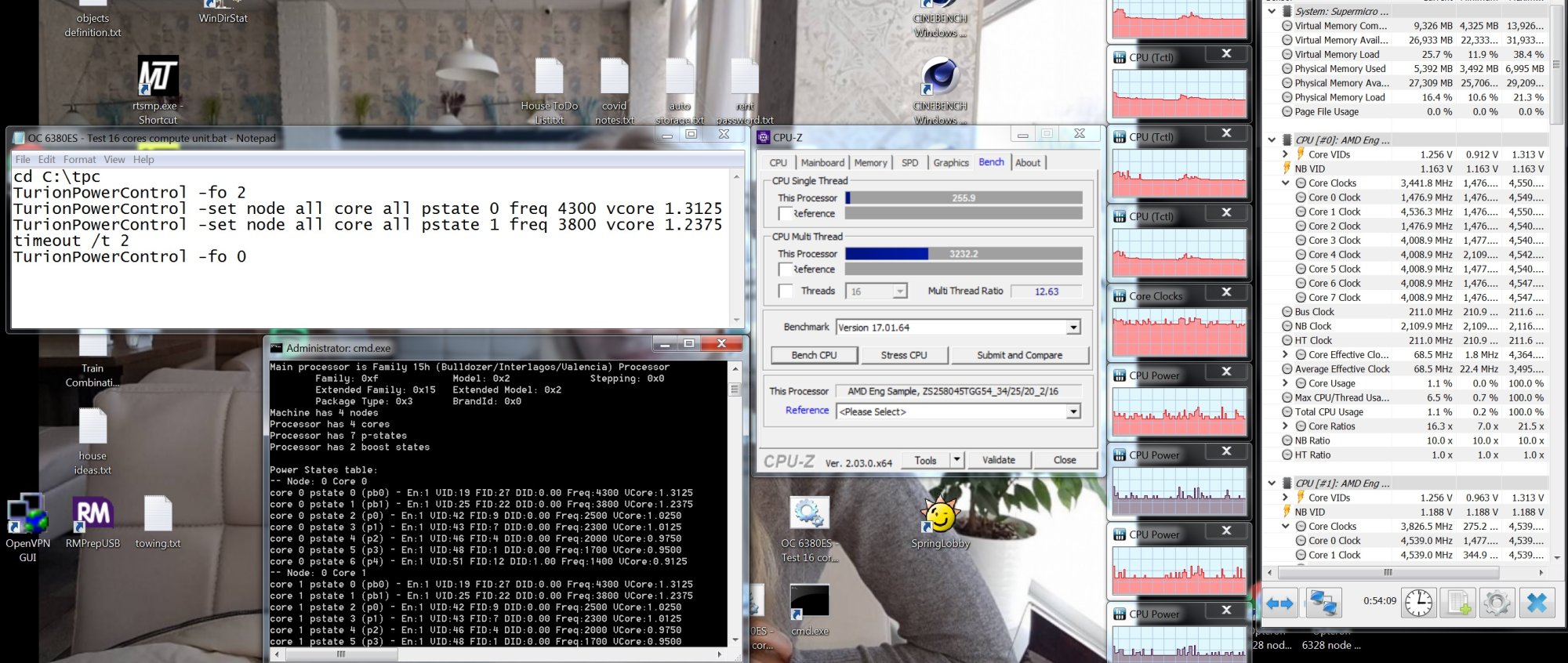Viewport: 1568px width, 663px height.
Task: Open Benchmark version dropdown in CPU-Z
Action: 1073,328
